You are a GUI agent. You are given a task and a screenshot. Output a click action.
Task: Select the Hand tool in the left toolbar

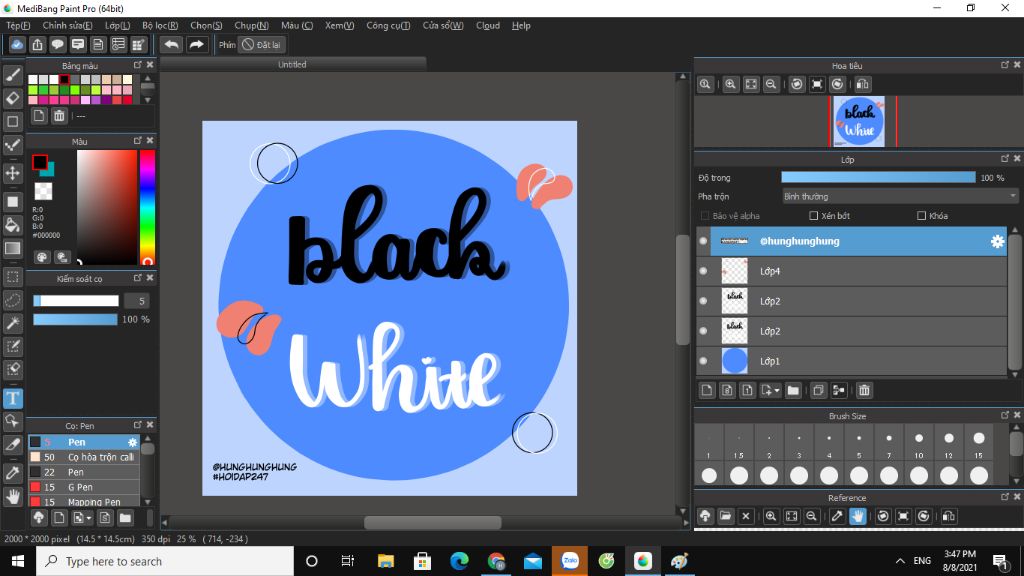coord(12,497)
